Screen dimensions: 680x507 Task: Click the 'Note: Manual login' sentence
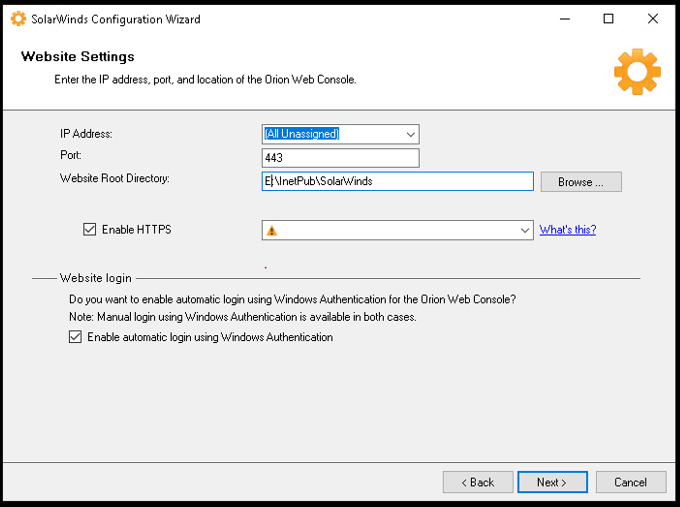242,317
